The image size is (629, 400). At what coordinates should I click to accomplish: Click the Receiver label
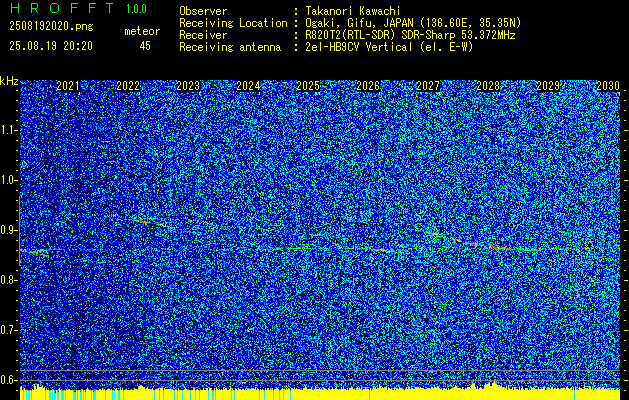click(203, 35)
